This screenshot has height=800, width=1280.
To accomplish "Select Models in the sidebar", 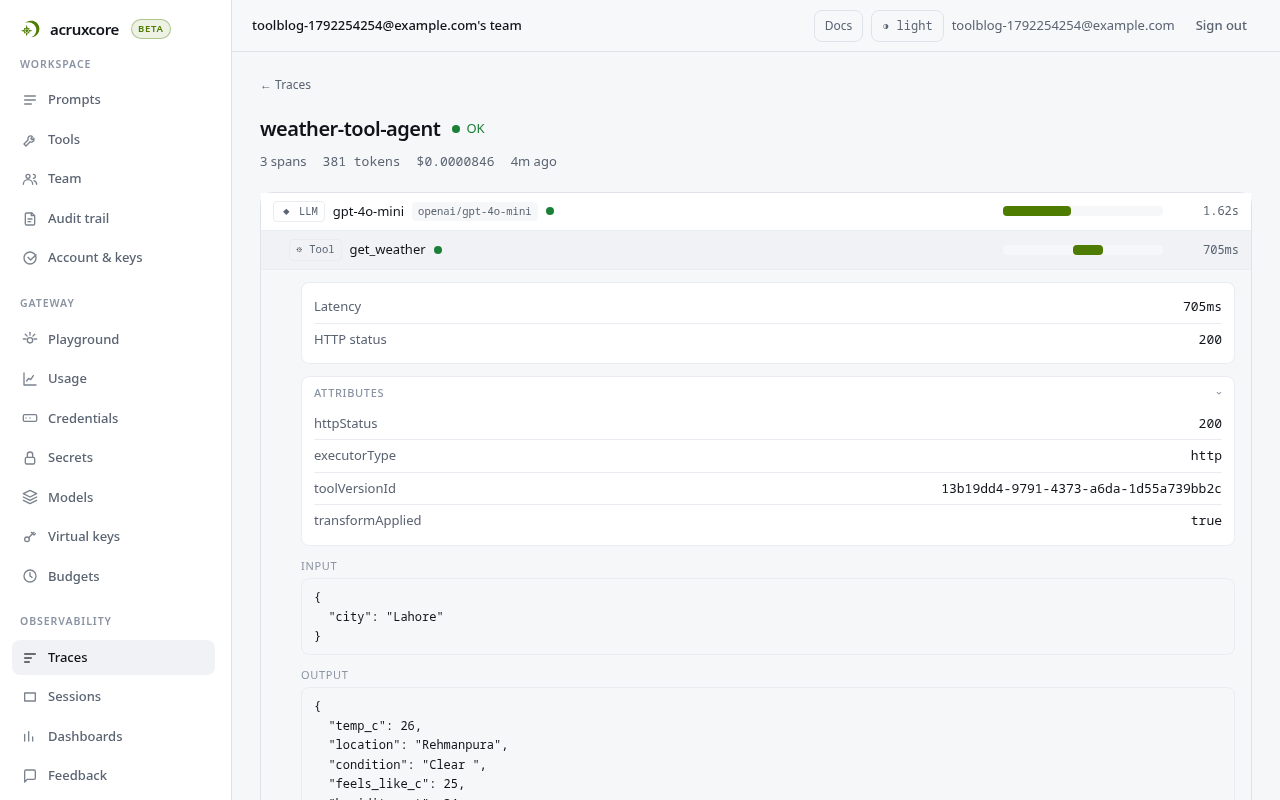I will click(x=113, y=498).
